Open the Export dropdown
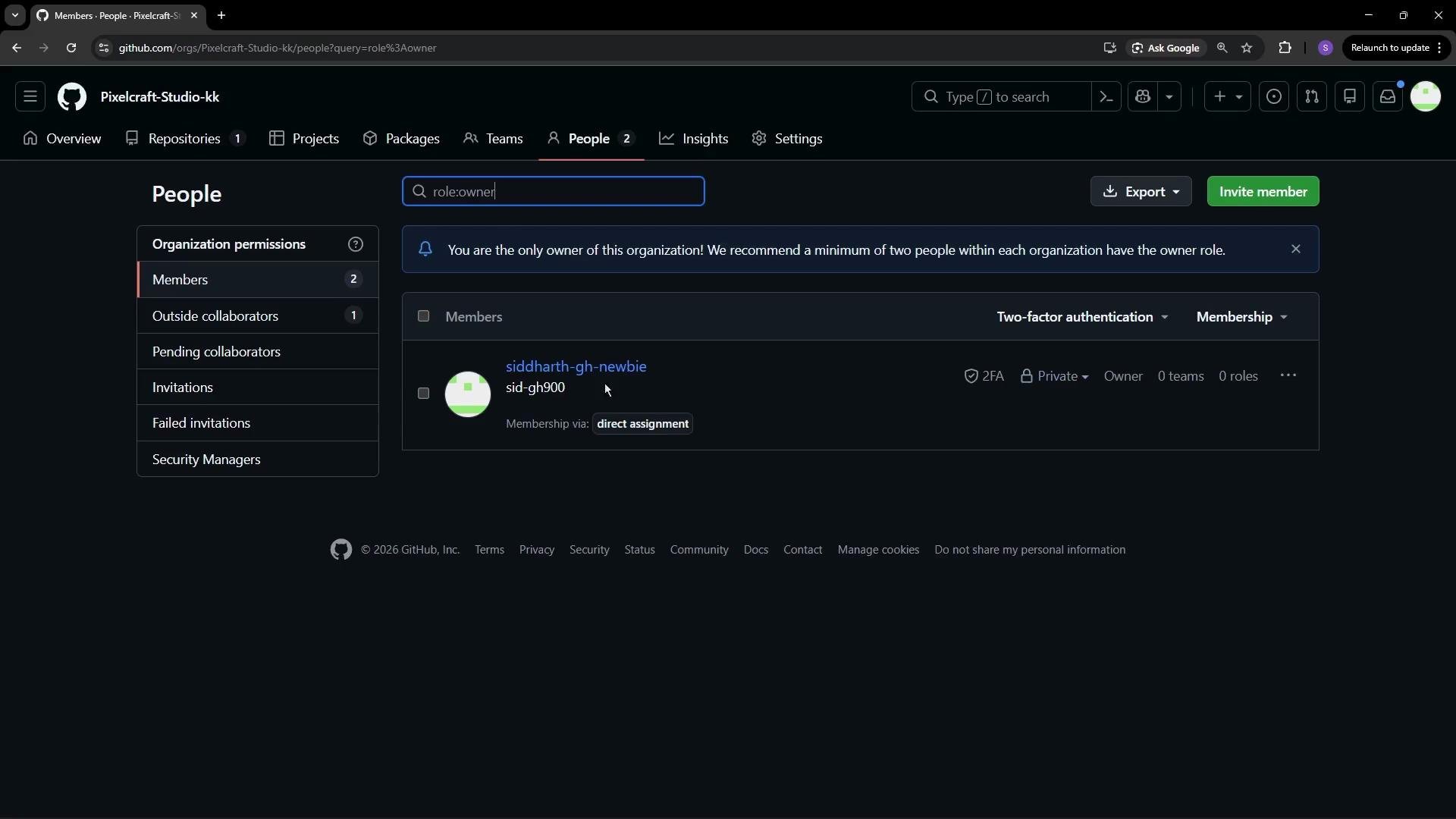The width and height of the screenshot is (1456, 819). [1141, 192]
